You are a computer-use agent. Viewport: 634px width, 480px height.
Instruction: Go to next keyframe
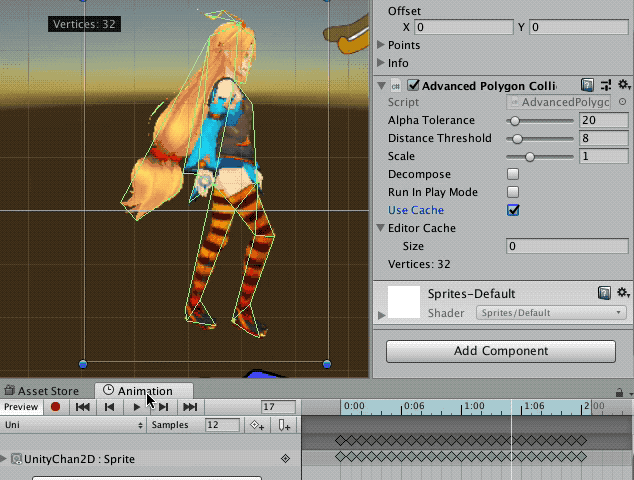[163, 407]
